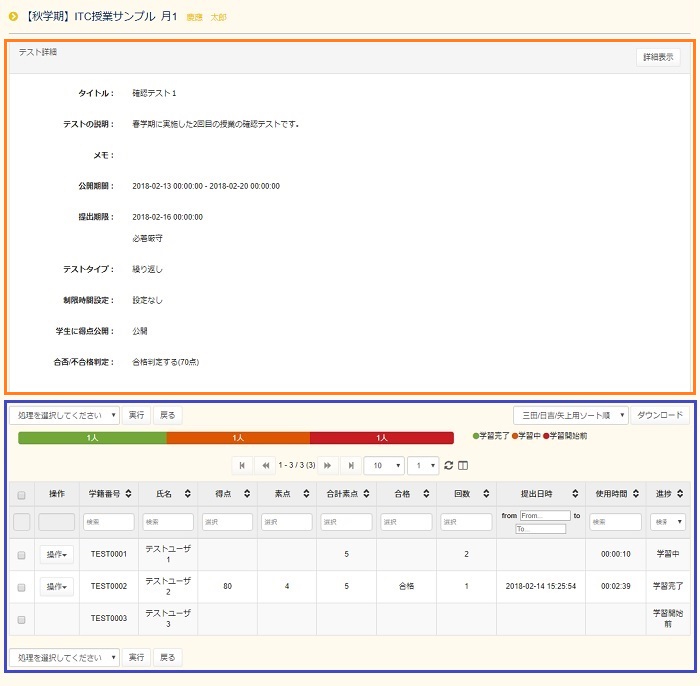Click the 氏名 search input field
The image size is (700, 686).
coord(167,522)
